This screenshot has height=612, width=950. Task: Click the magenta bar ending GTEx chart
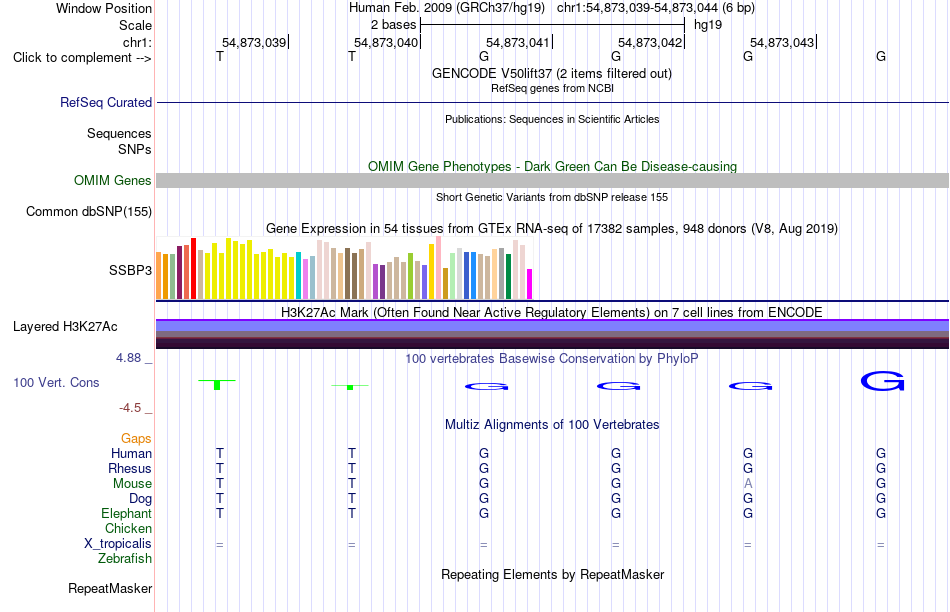coord(530,284)
